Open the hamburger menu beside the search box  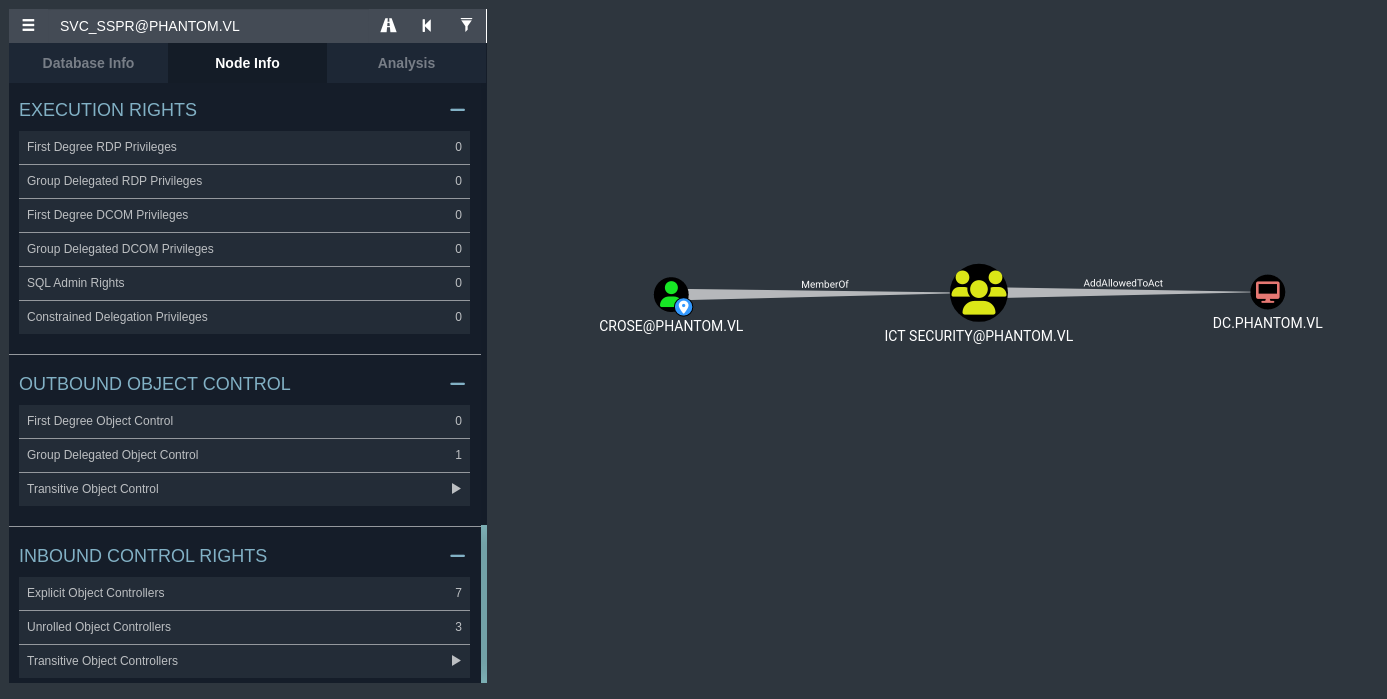[28, 26]
